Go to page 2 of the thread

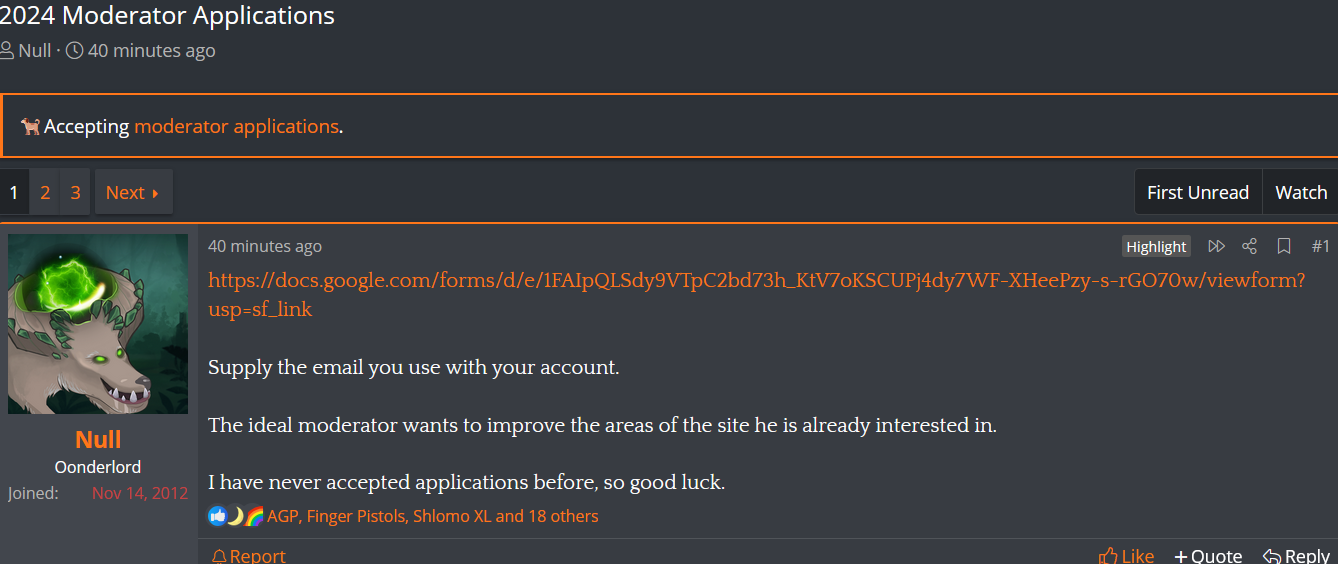45,192
